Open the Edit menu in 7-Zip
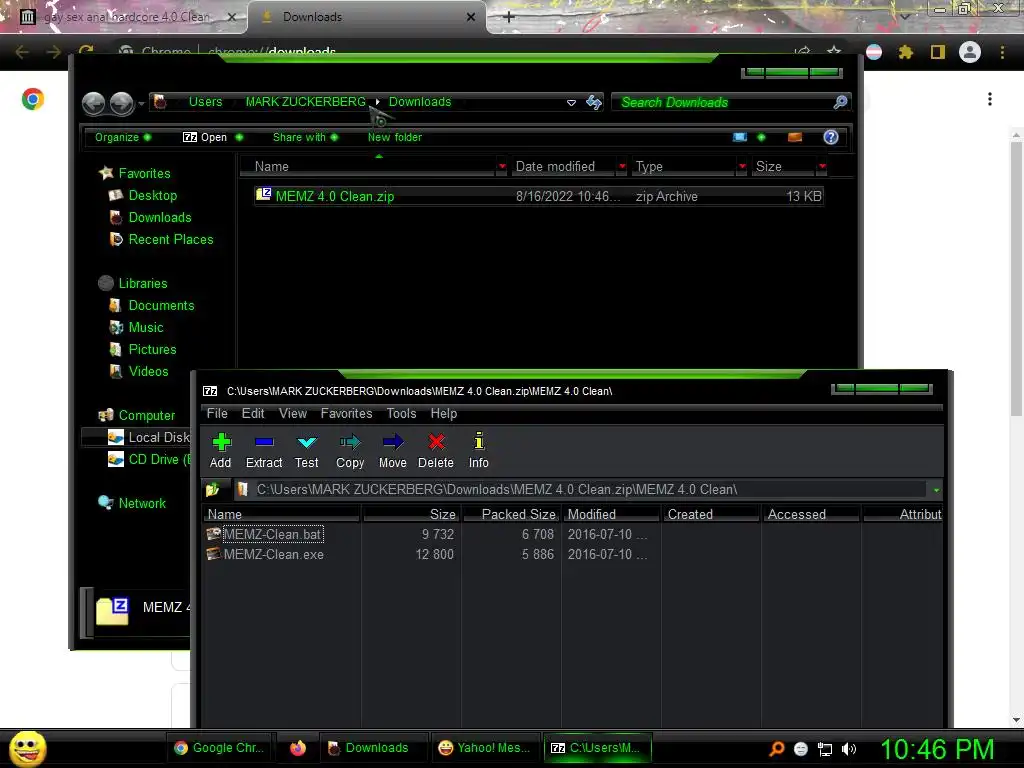This screenshot has height=768, width=1024. click(x=253, y=413)
